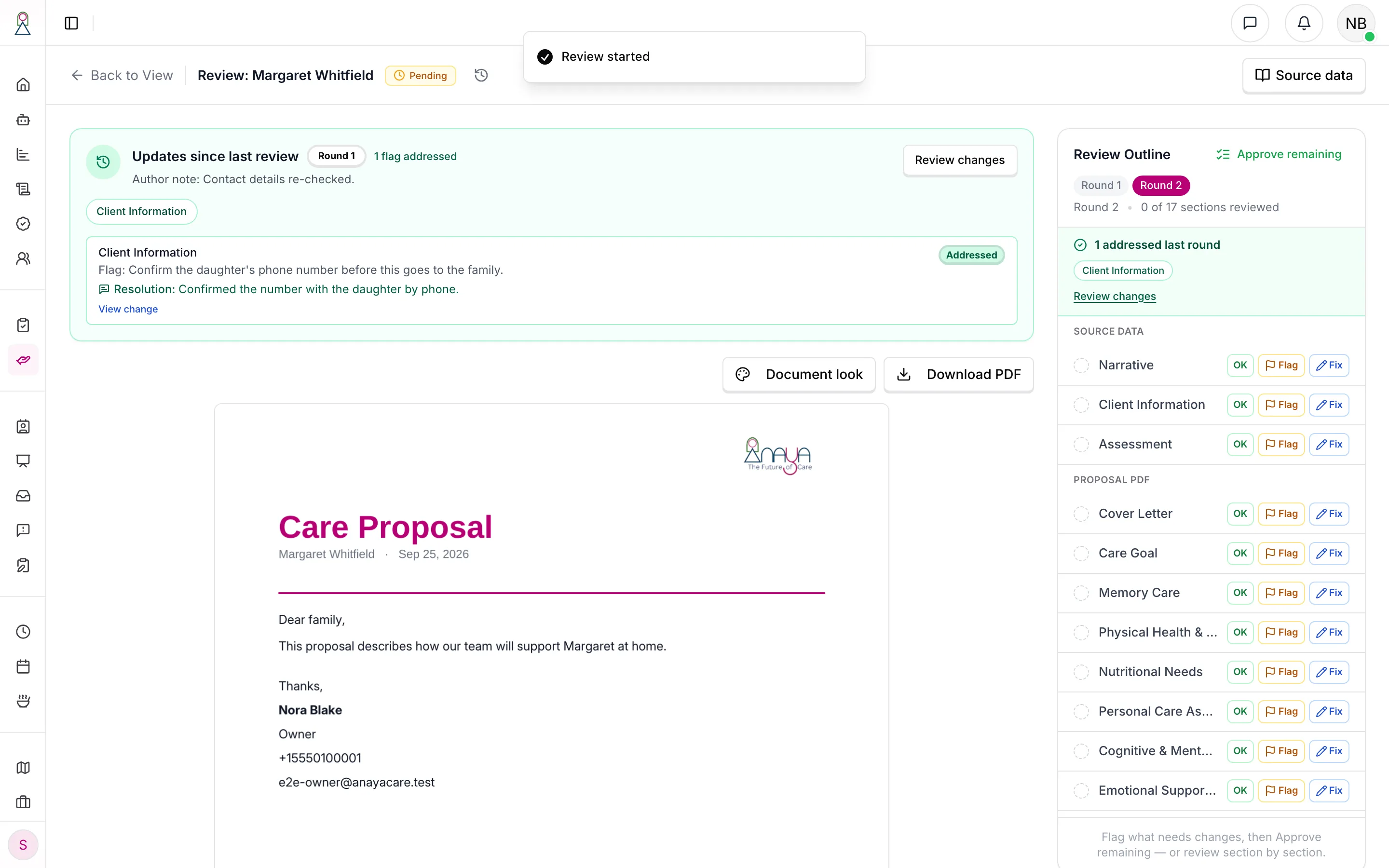Image resolution: width=1389 pixels, height=868 pixels.
Task: Open the bar chart sidebar icon
Action: click(23, 154)
